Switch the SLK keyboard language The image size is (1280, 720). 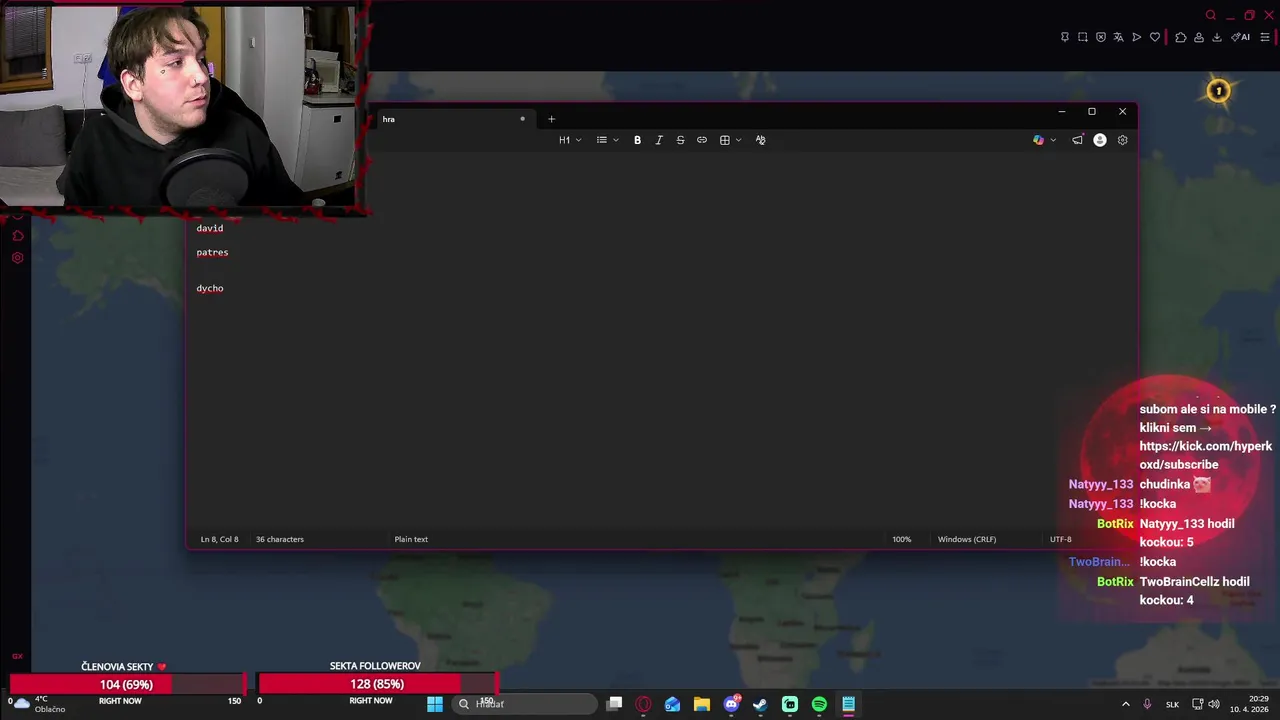click(1172, 704)
